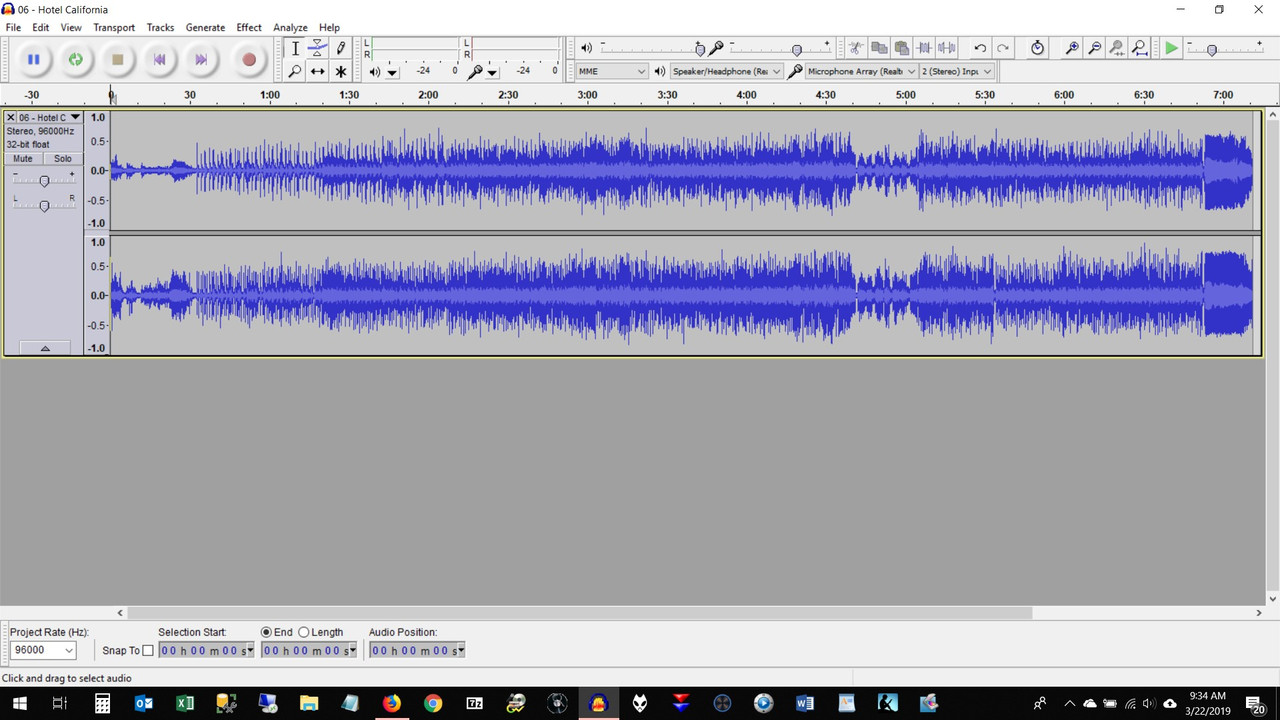Open the File menu
The width and height of the screenshot is (1280, 720).
[13, 27]
